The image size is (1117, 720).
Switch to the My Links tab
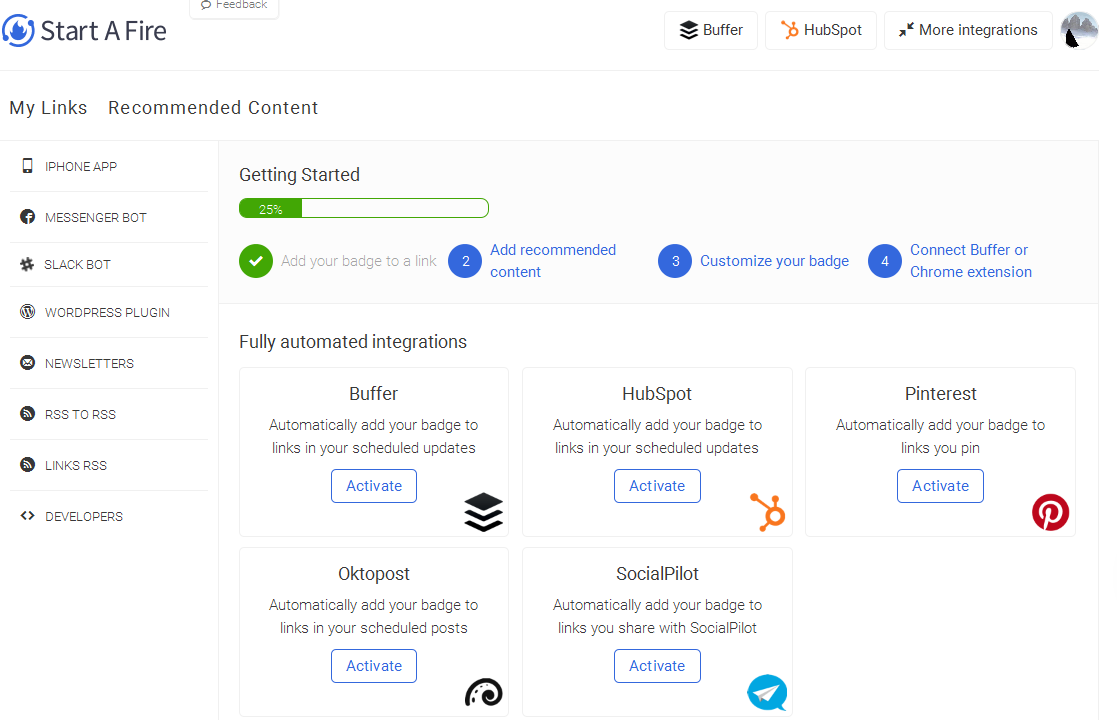pos(48,108)
